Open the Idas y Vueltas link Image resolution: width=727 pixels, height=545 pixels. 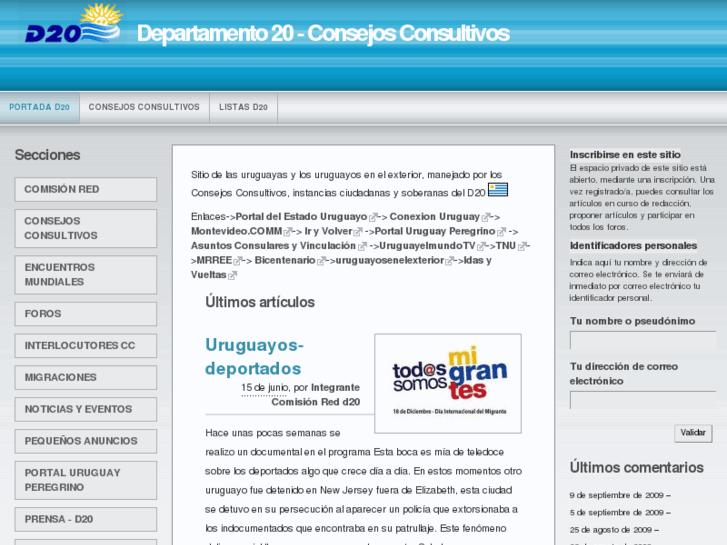pyautogui.click(x=478, y=260)
